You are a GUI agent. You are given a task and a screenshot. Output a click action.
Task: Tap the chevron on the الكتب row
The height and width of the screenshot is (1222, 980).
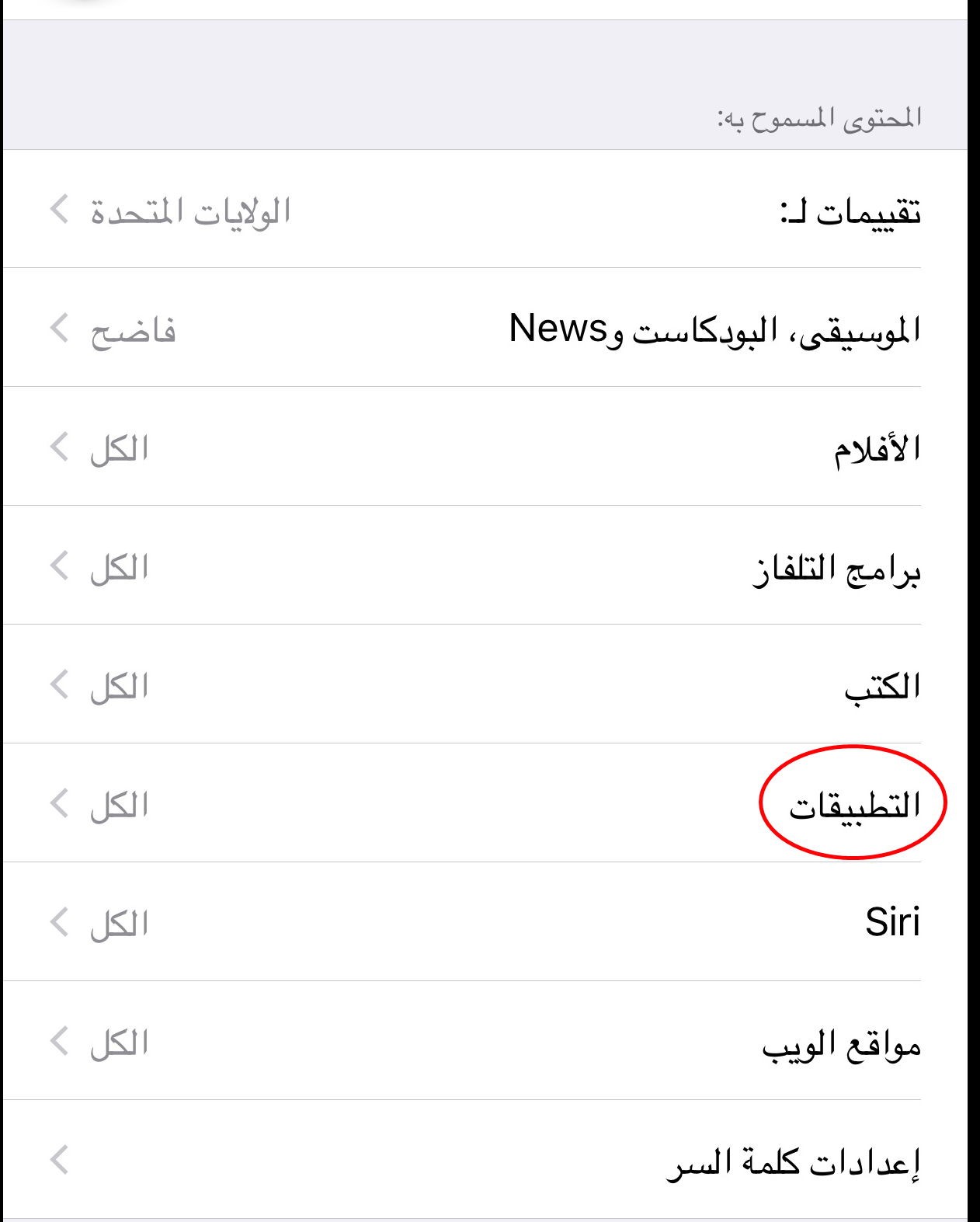coord(60,684)
